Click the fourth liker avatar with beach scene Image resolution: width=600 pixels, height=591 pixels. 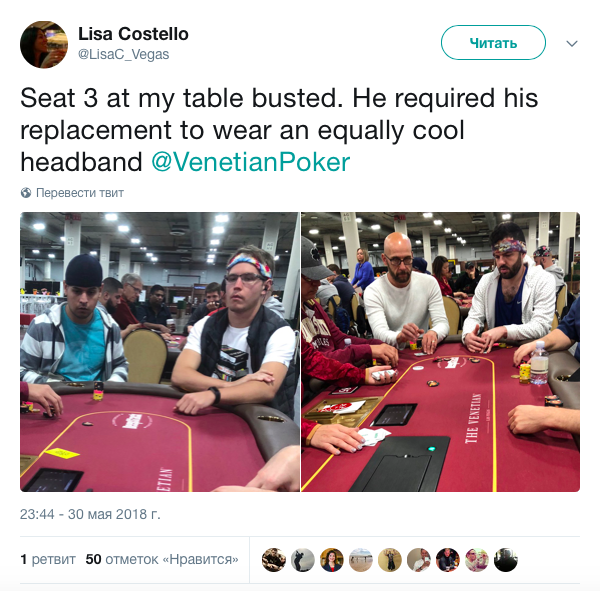[360, 560]
